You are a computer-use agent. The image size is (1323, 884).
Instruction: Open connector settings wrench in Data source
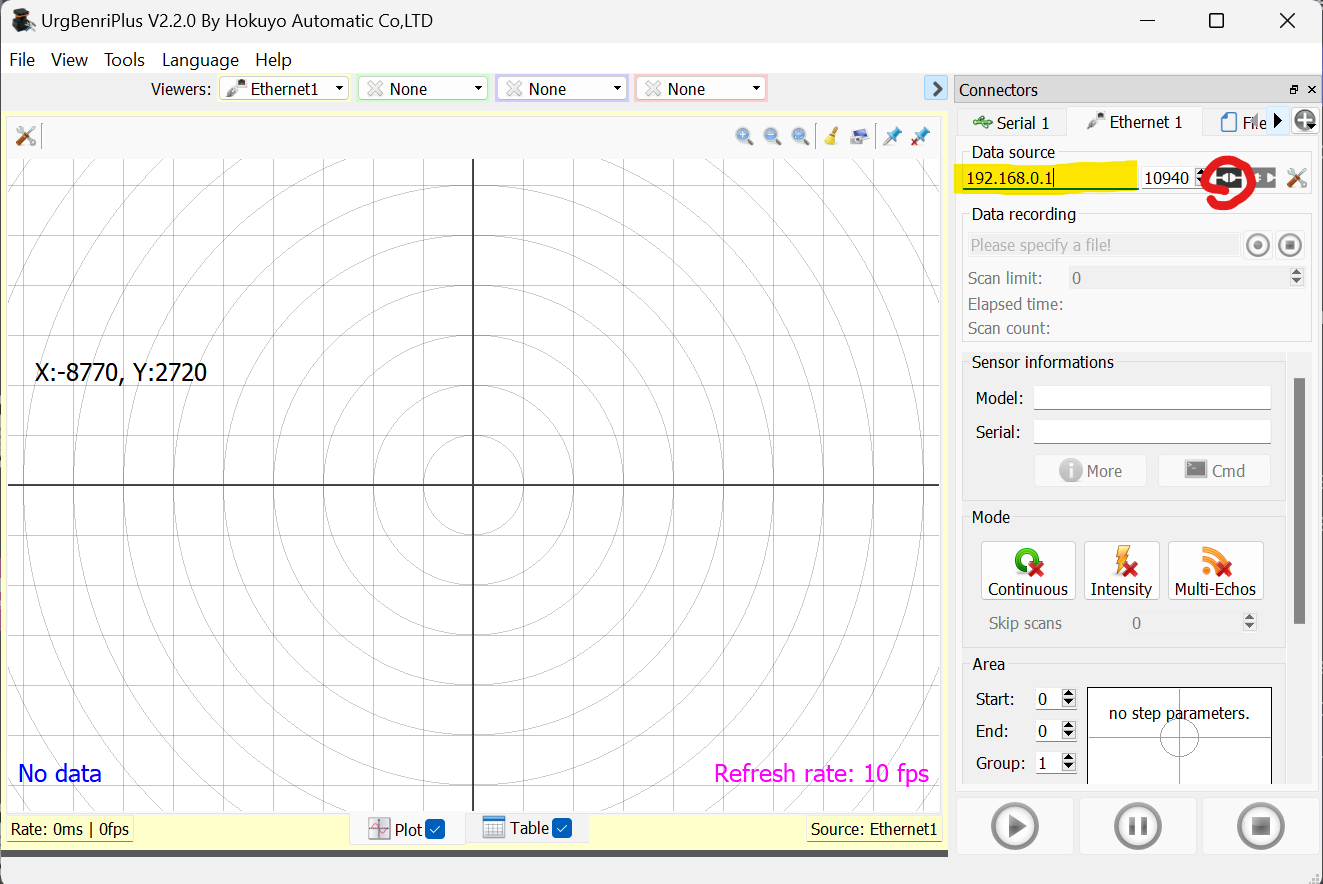point(1296,178)
